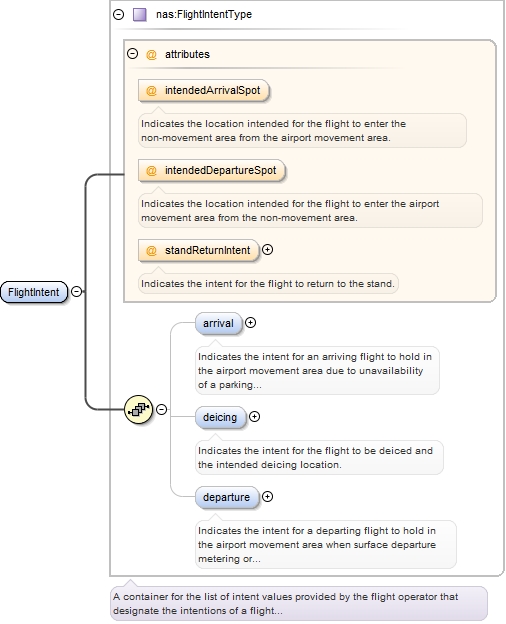
Task: Click the @ icon on intendedArrivalSpot
Action: [151, 91]
